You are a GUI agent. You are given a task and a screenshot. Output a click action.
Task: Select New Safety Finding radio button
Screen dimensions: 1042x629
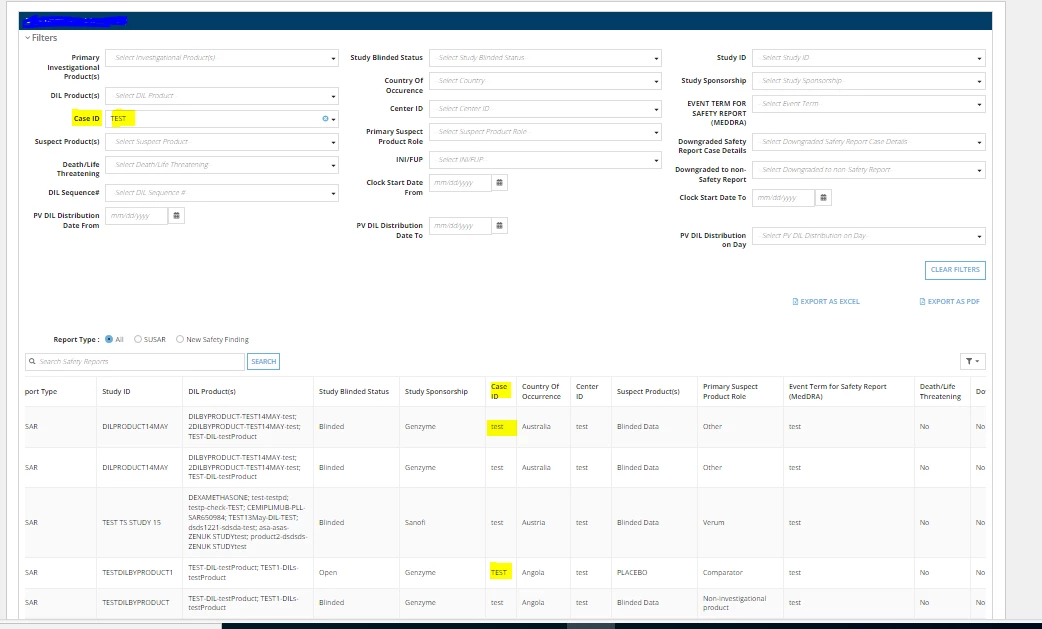pos(179,339)
